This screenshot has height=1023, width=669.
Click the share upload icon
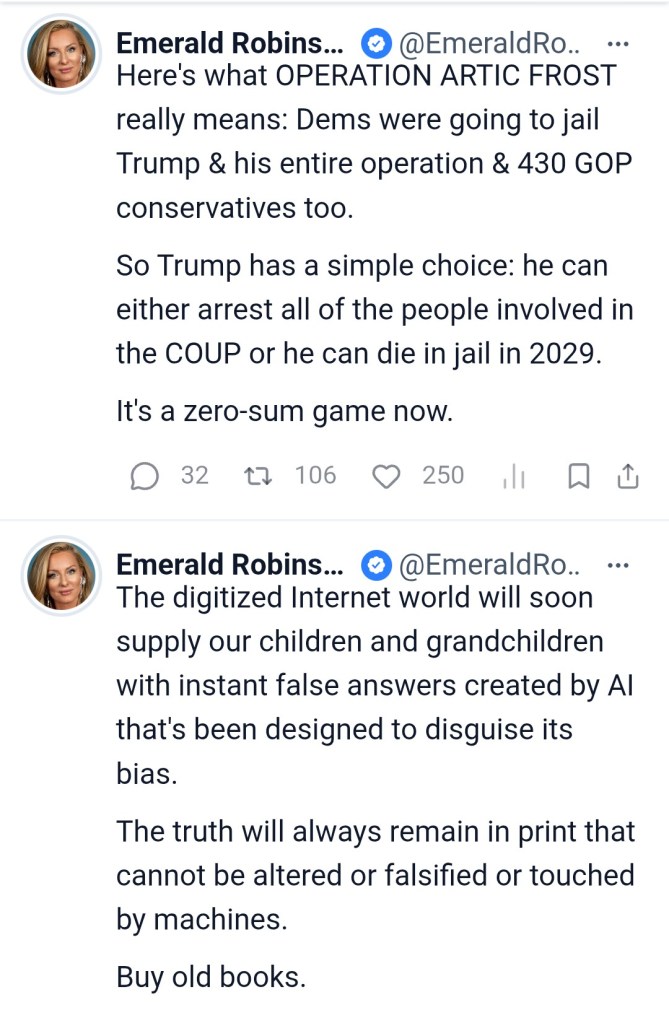(x=627, y=477)
